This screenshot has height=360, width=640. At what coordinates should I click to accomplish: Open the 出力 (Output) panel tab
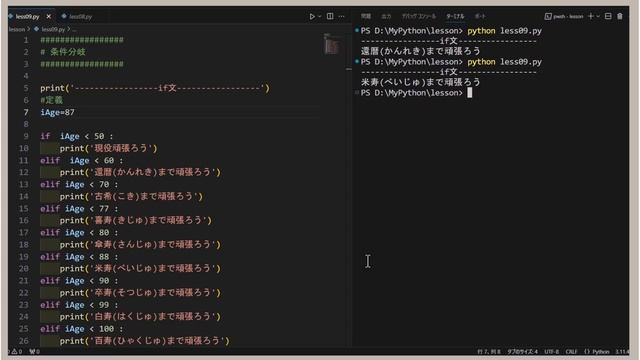point(386,16)
